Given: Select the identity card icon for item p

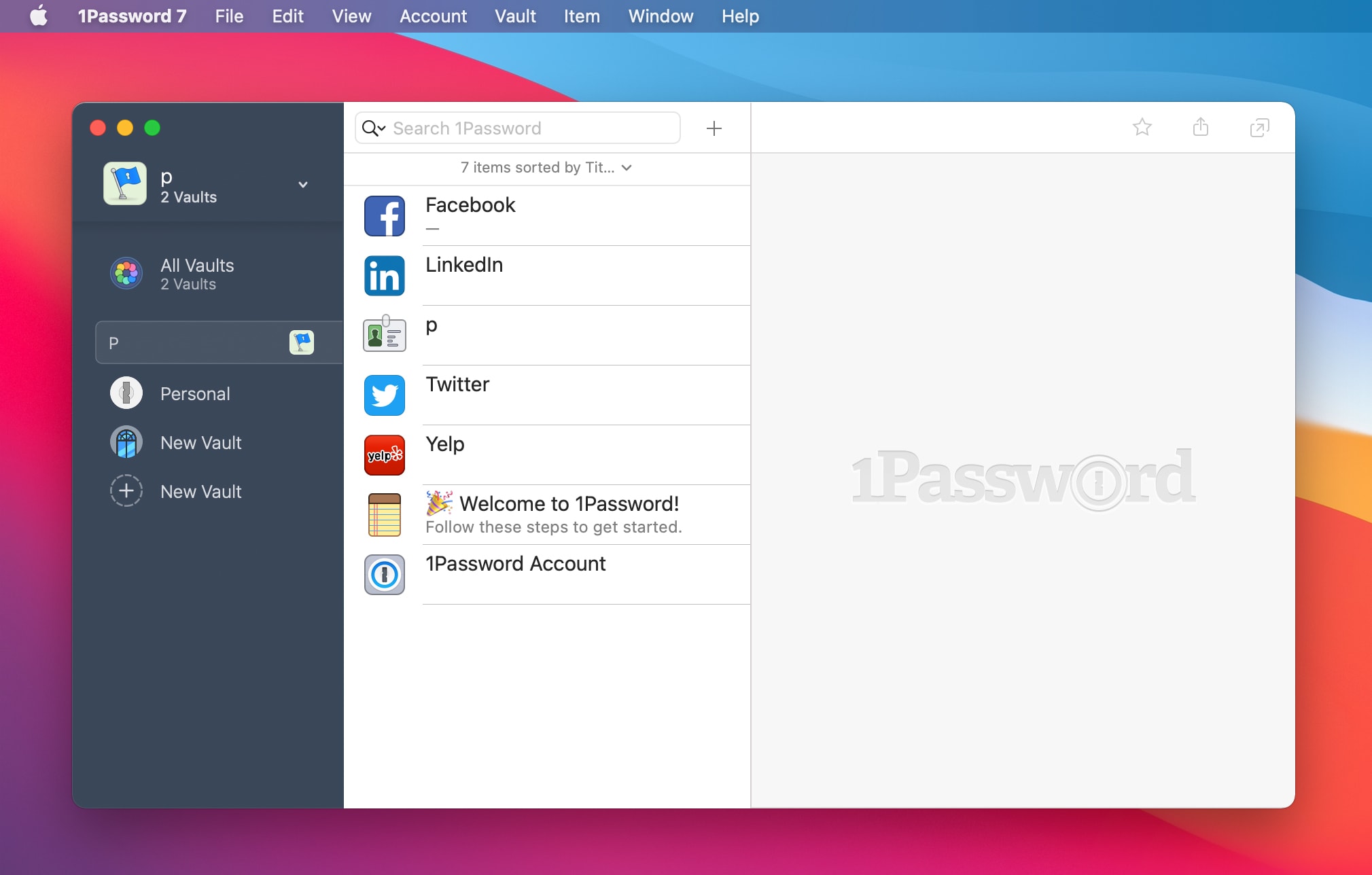Looking at the screenshot, I should (x=385, y=335).
